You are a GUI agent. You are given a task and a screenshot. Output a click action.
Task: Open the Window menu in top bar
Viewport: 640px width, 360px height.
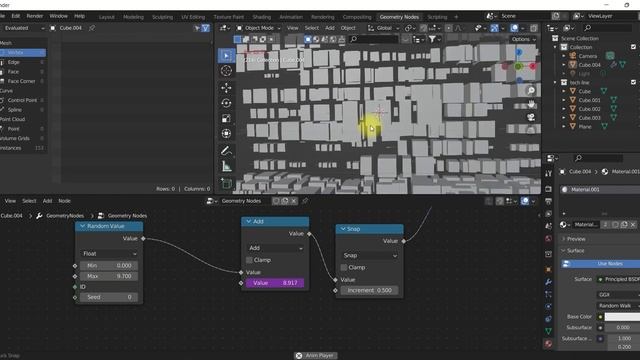point(58,16)
